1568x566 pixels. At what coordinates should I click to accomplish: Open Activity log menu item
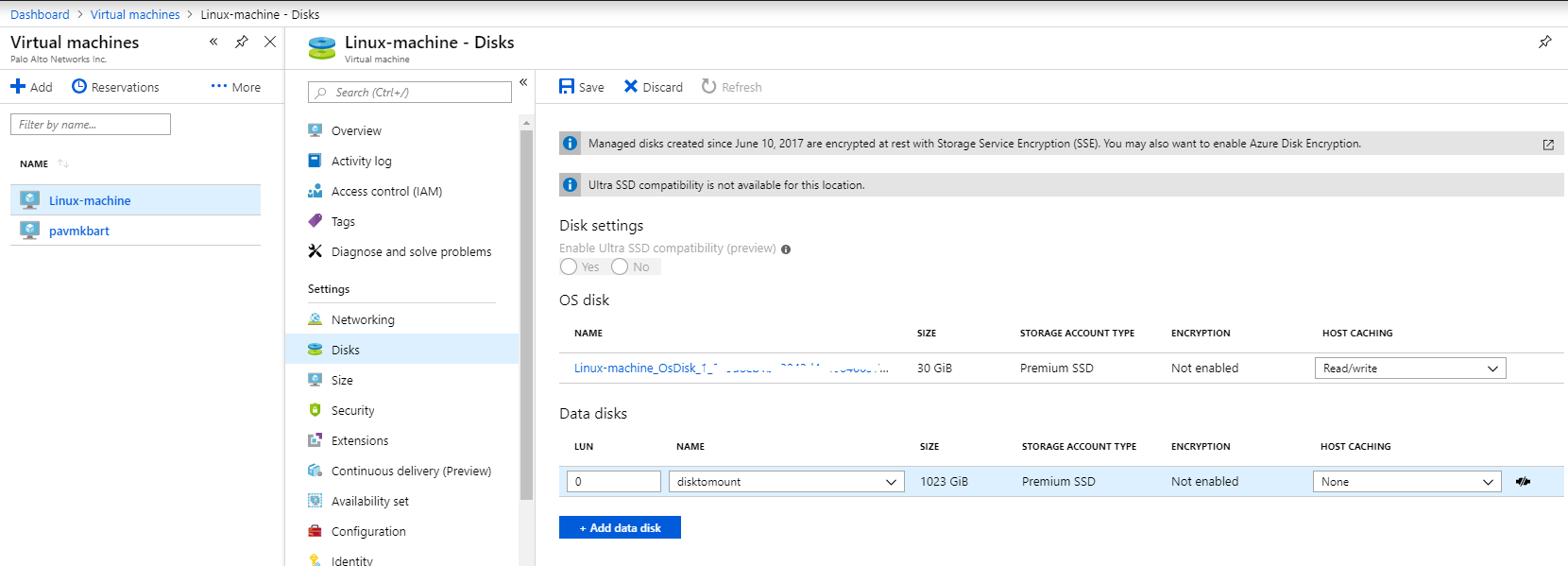click(x=361, y=162)
